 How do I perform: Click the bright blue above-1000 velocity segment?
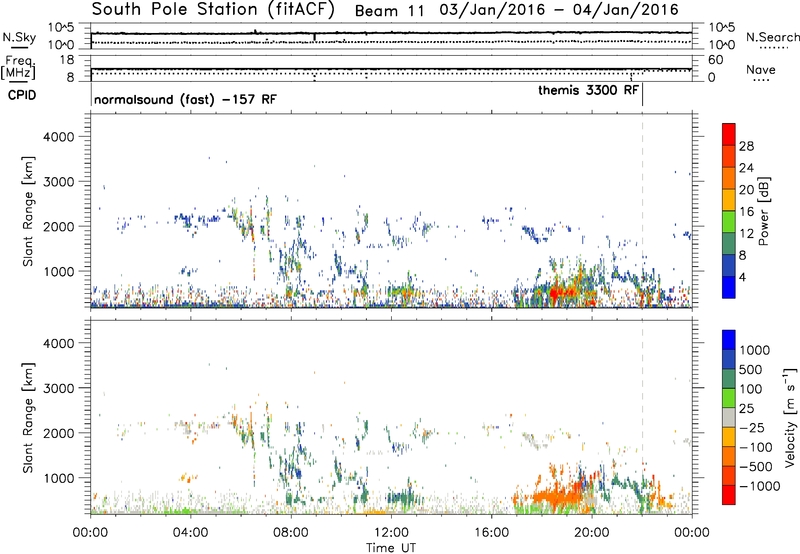tap(729, 340)
